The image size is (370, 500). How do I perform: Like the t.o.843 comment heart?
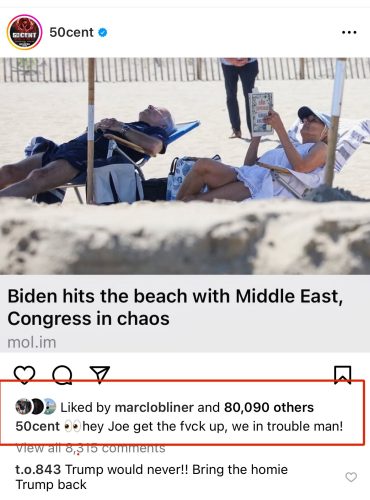tap(351, 477)
